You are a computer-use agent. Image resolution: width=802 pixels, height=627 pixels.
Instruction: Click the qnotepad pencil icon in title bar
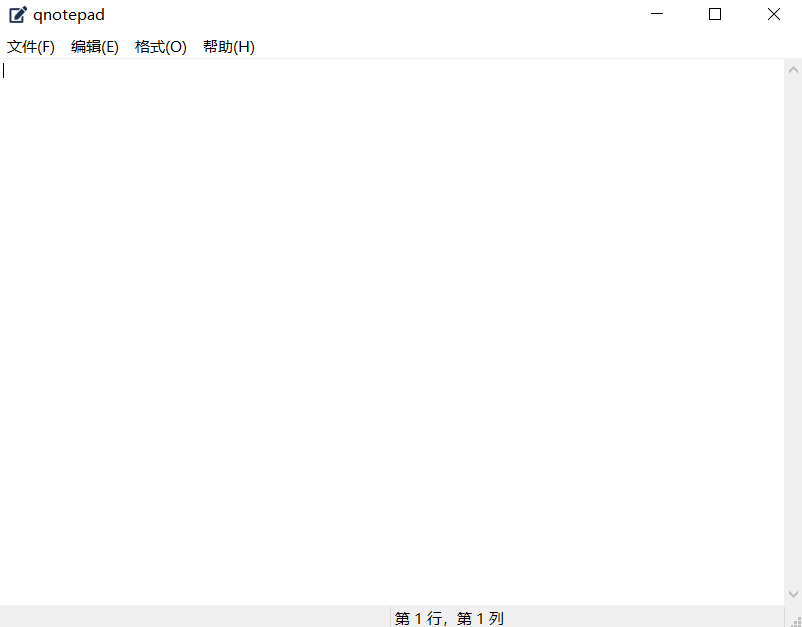17,15
